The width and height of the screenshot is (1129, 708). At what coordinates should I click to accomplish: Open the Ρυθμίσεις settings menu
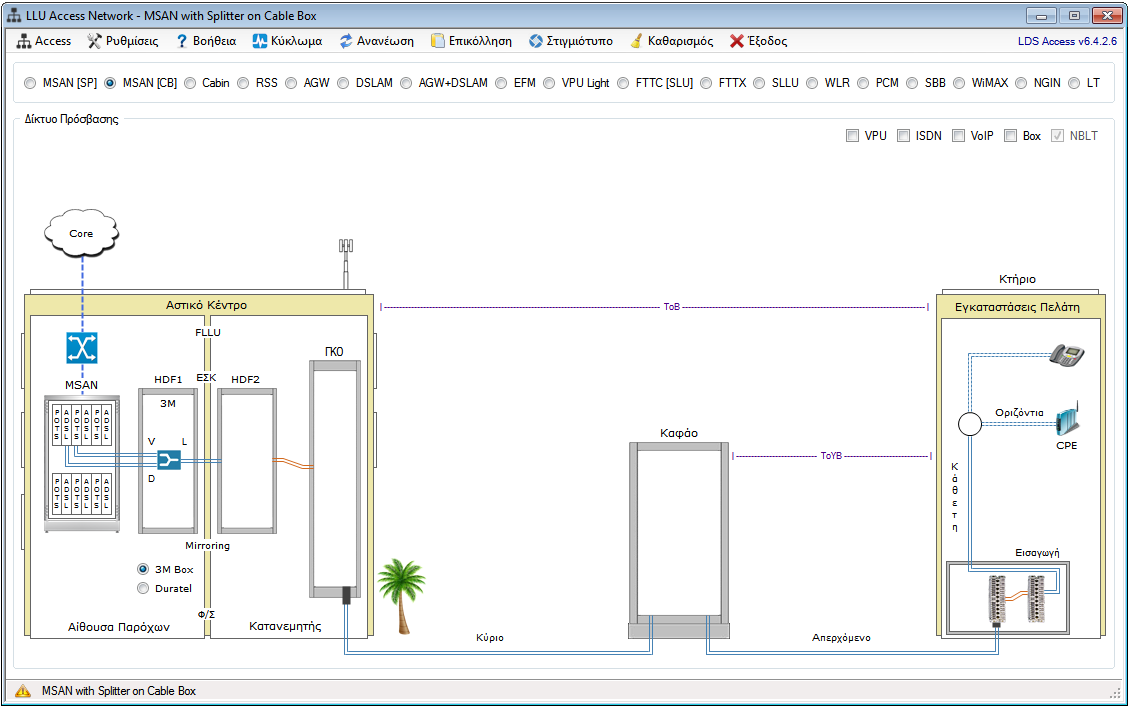pos(123,41)
